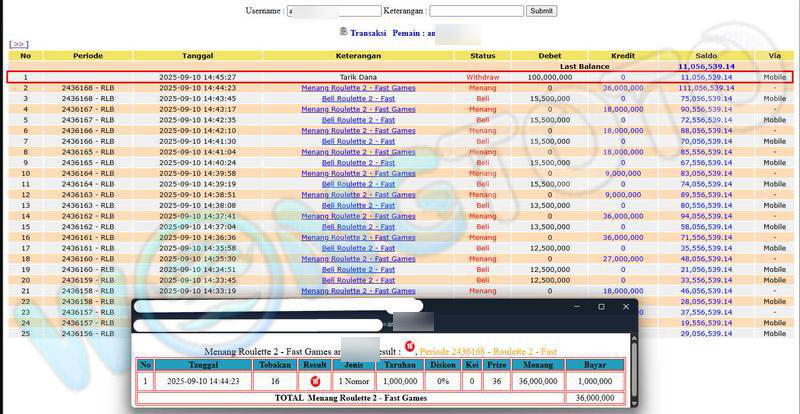
Task: Close the roulette result popup window
Action: 626,306
